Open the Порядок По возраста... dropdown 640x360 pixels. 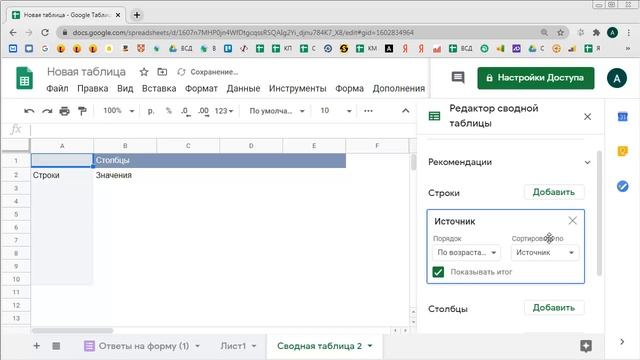(x=467, y=253)
